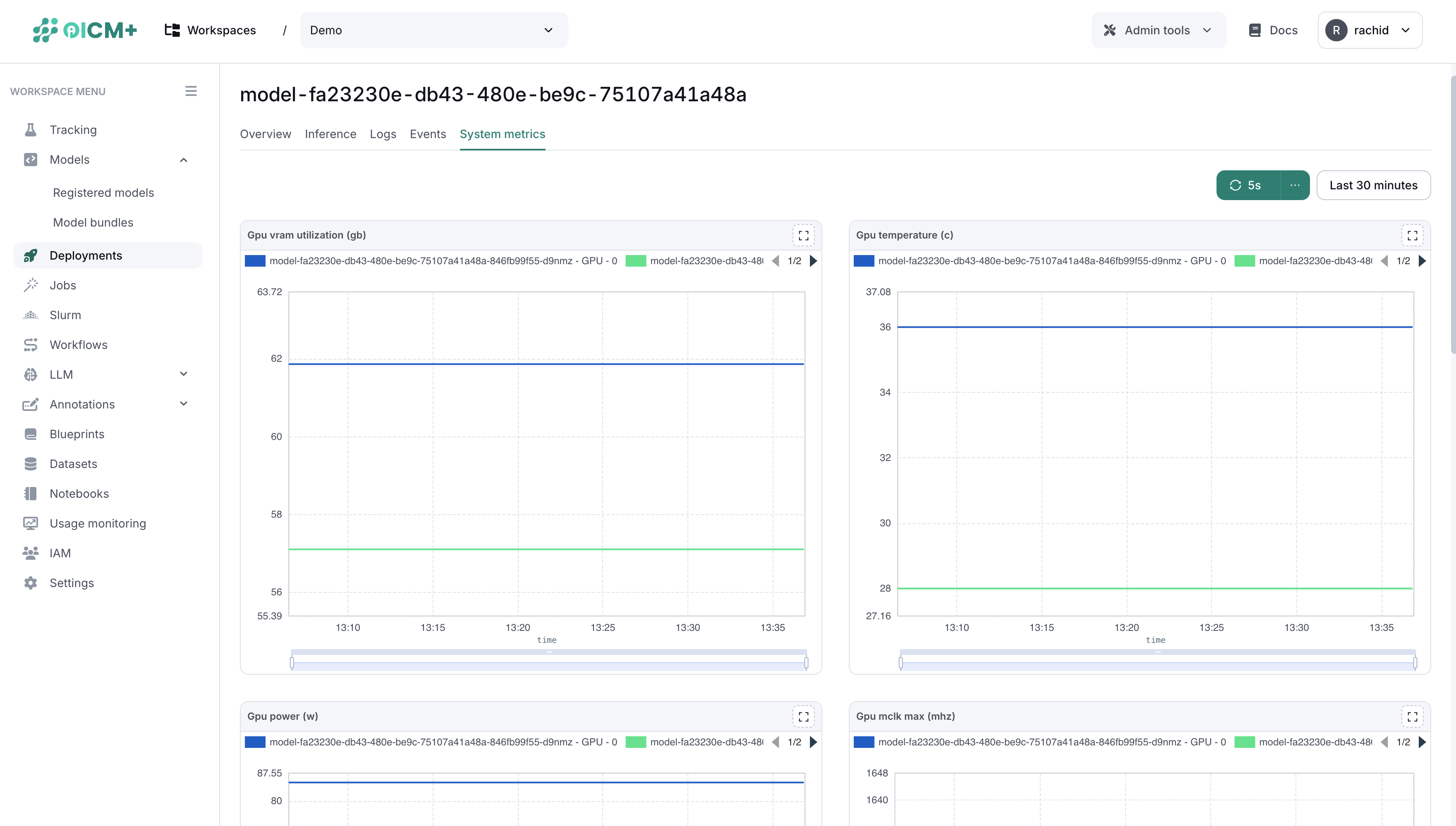Select the Workflows icon in the sidebar

pyautogui.click(x=31, y=344)
